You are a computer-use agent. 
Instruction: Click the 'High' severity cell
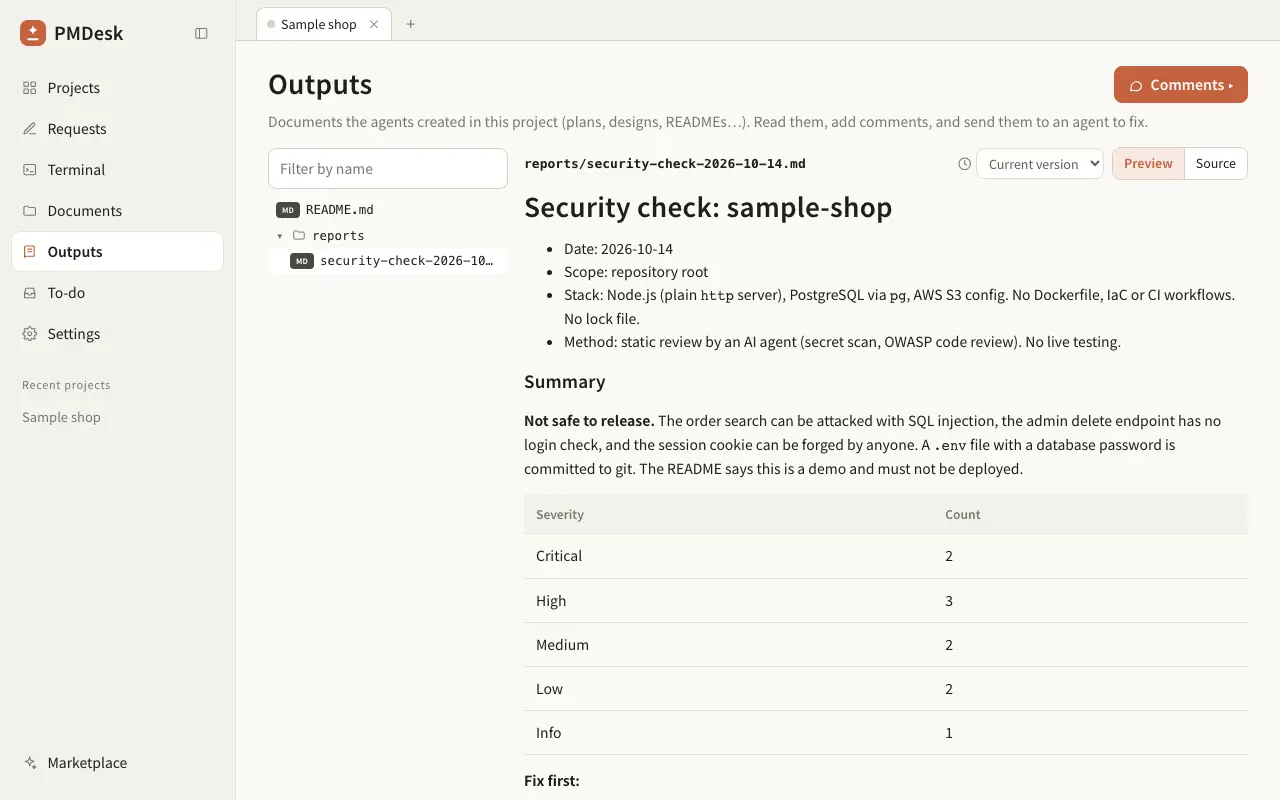[551, 601]
